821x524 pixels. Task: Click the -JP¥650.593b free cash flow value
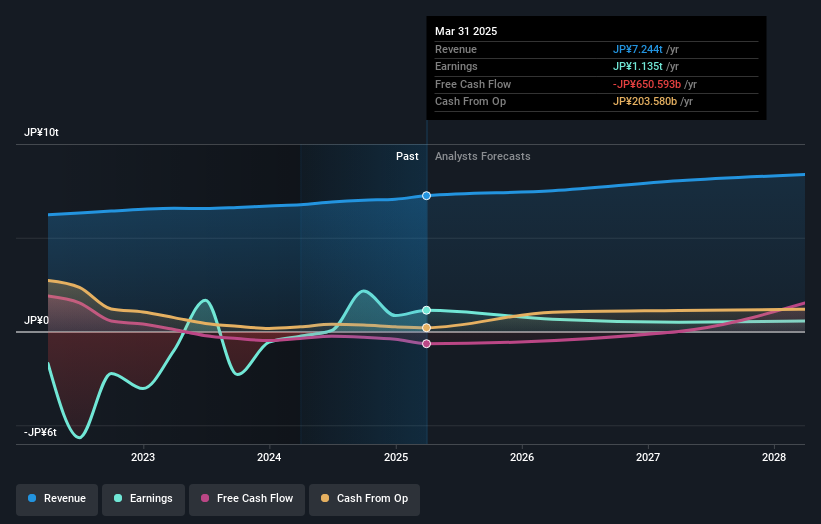[647, 84]
